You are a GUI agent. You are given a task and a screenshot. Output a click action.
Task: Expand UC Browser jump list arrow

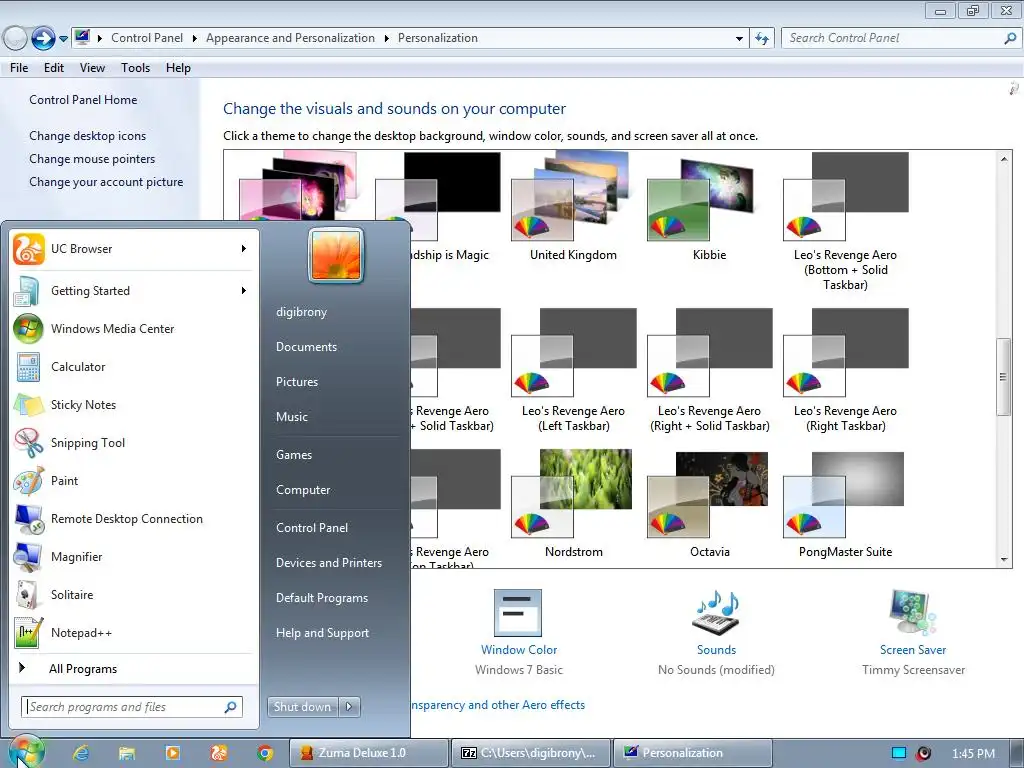tap(244, 249)
